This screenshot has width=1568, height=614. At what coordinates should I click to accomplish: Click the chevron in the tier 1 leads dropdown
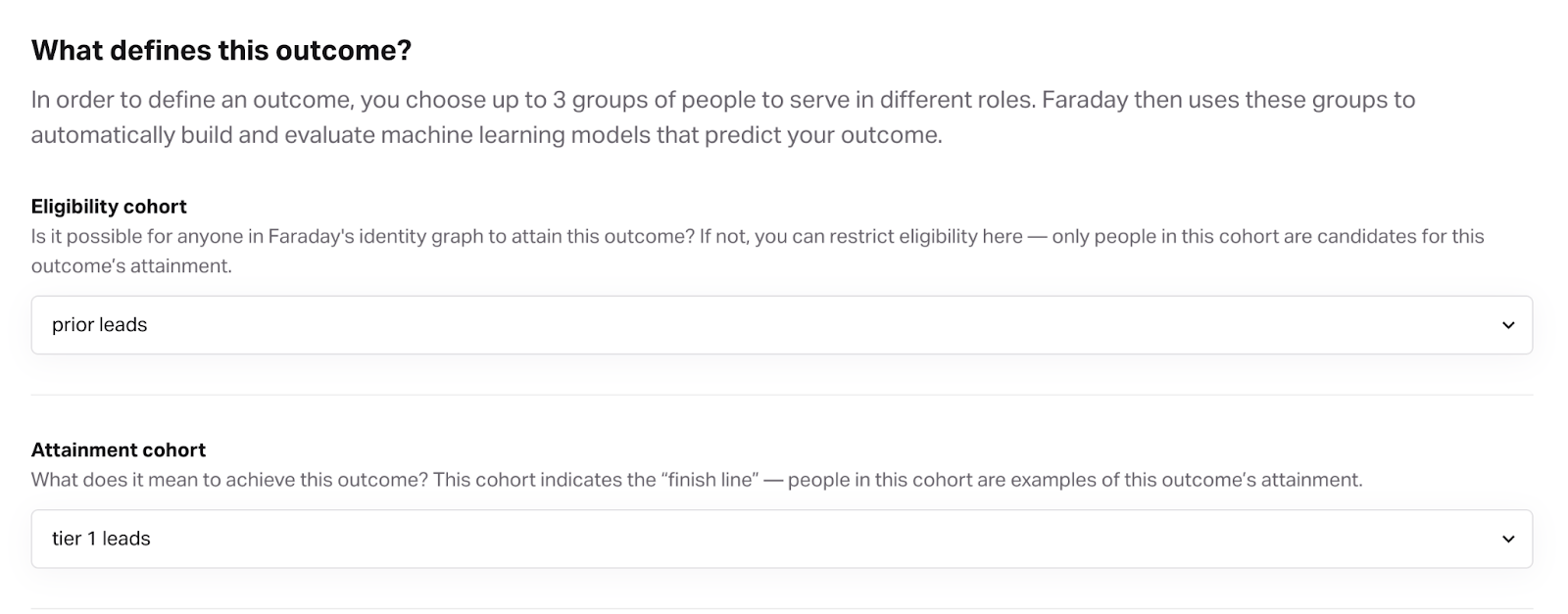point(1508,539)
